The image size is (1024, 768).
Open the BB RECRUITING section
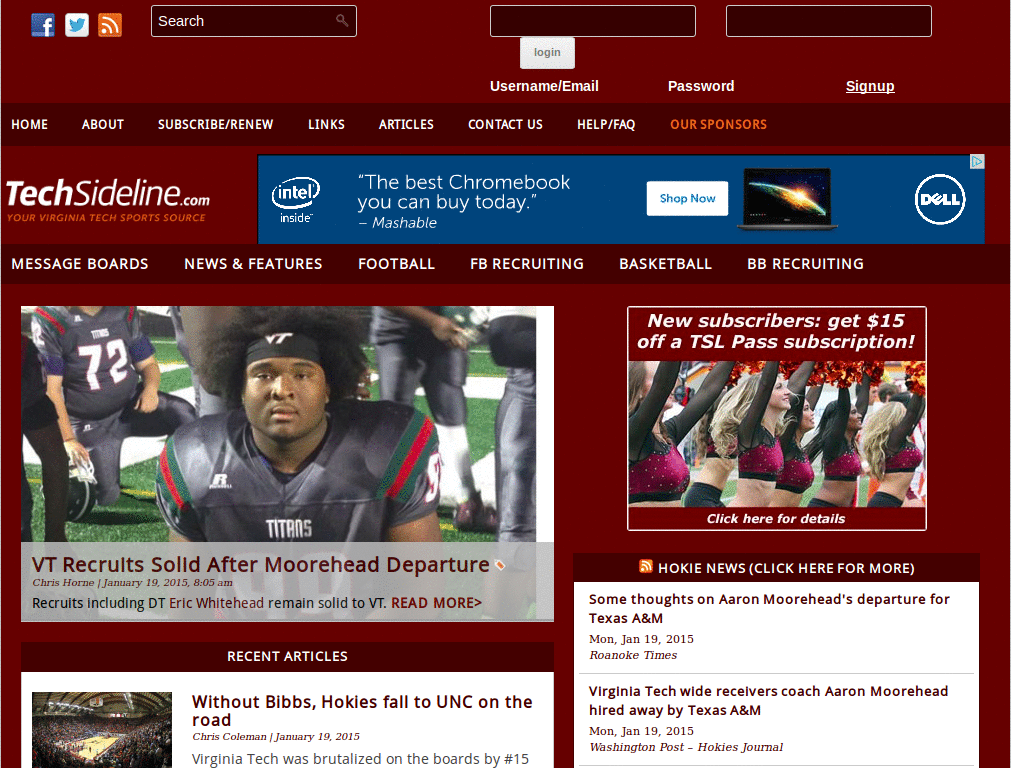805,264
